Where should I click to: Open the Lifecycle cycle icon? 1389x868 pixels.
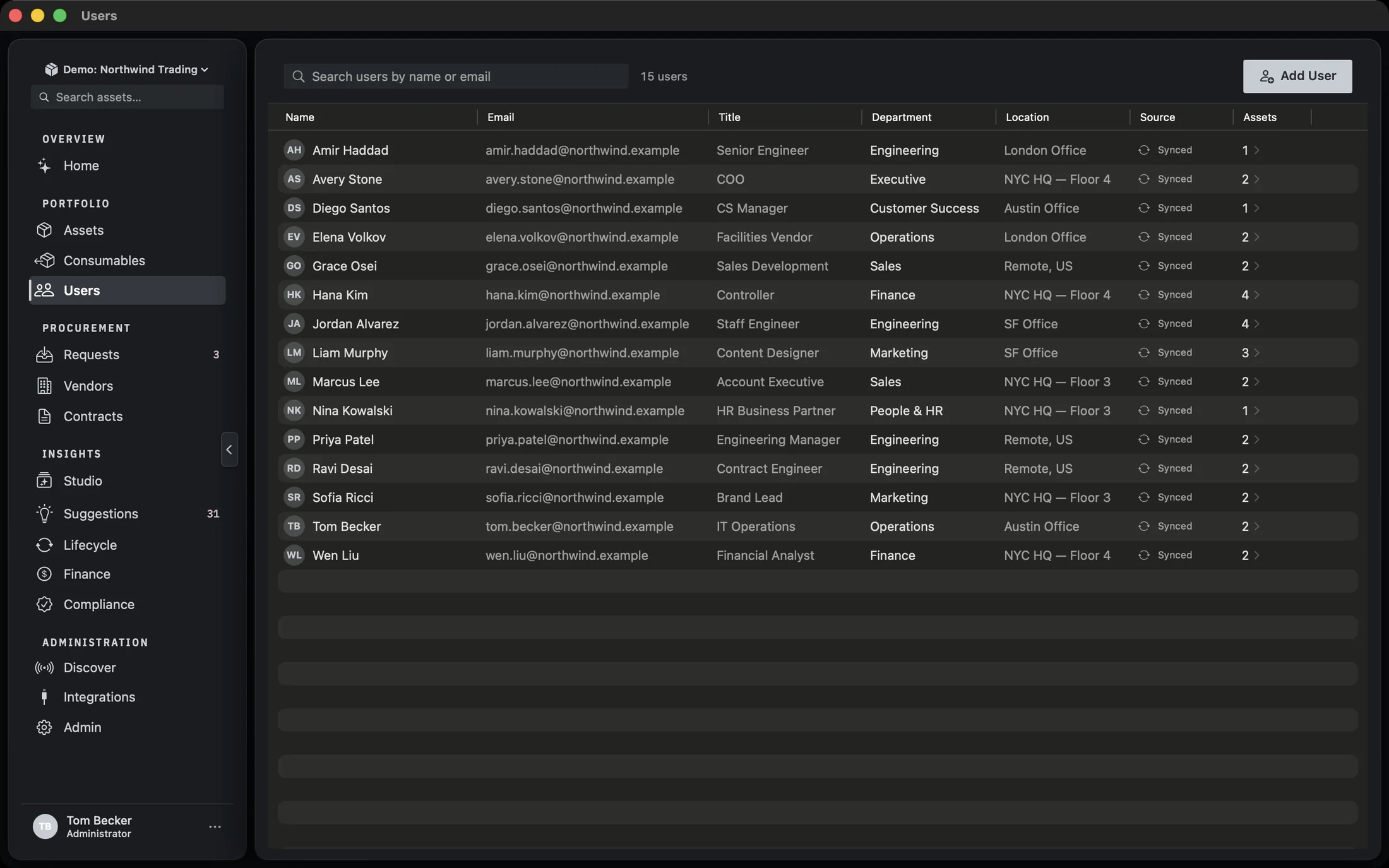(44, 545)
